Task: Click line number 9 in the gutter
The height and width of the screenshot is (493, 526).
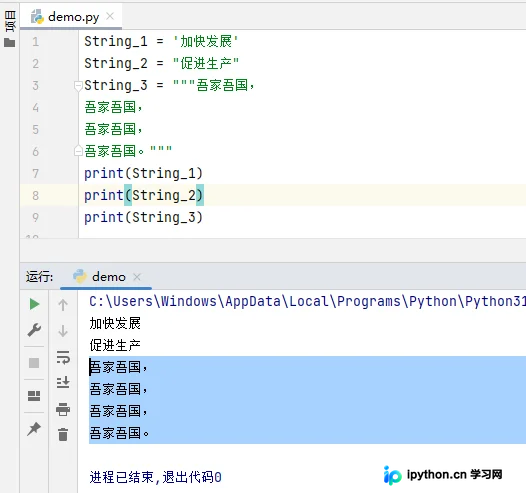Action: (36, 218)
